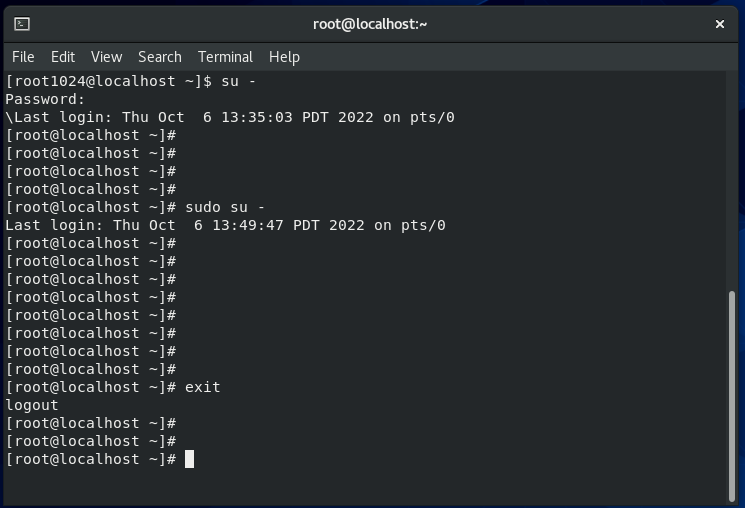Image resolution: width=745 pixels, height=508 pixels.
Task: Open the File menu
Action: (x=23, y=57)
